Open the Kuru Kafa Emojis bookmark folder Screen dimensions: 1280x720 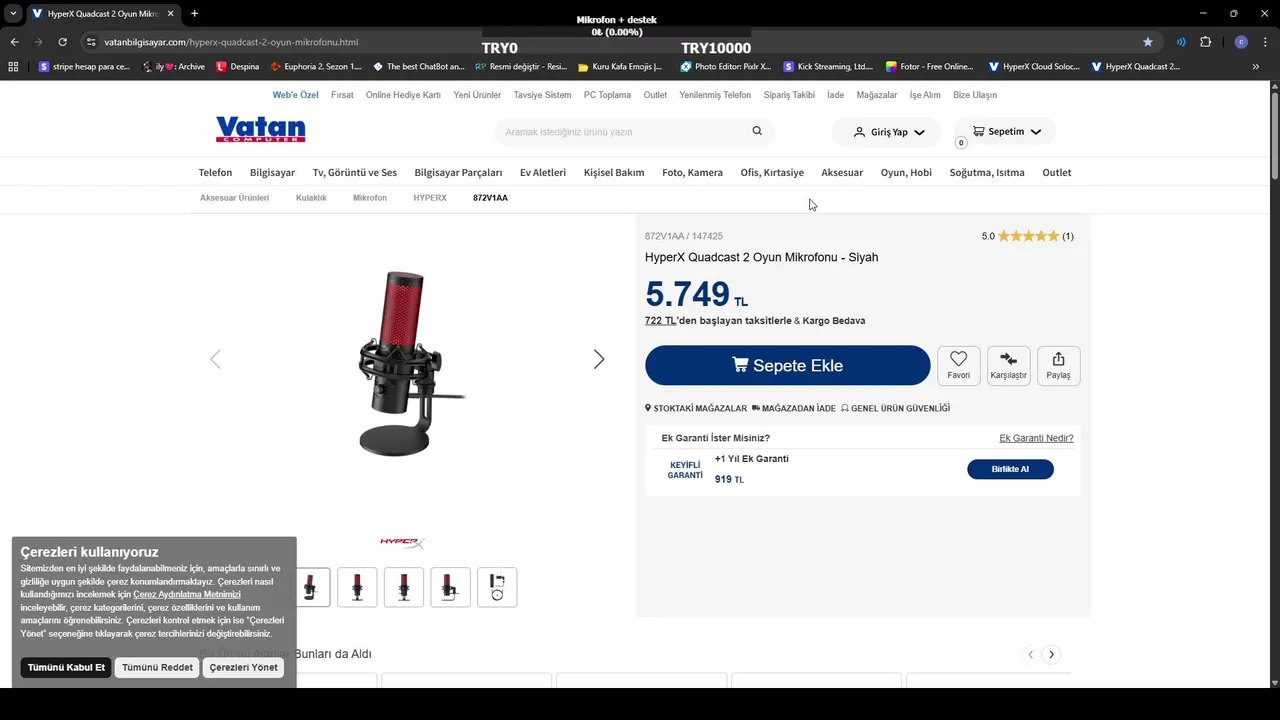click(620, 67)
